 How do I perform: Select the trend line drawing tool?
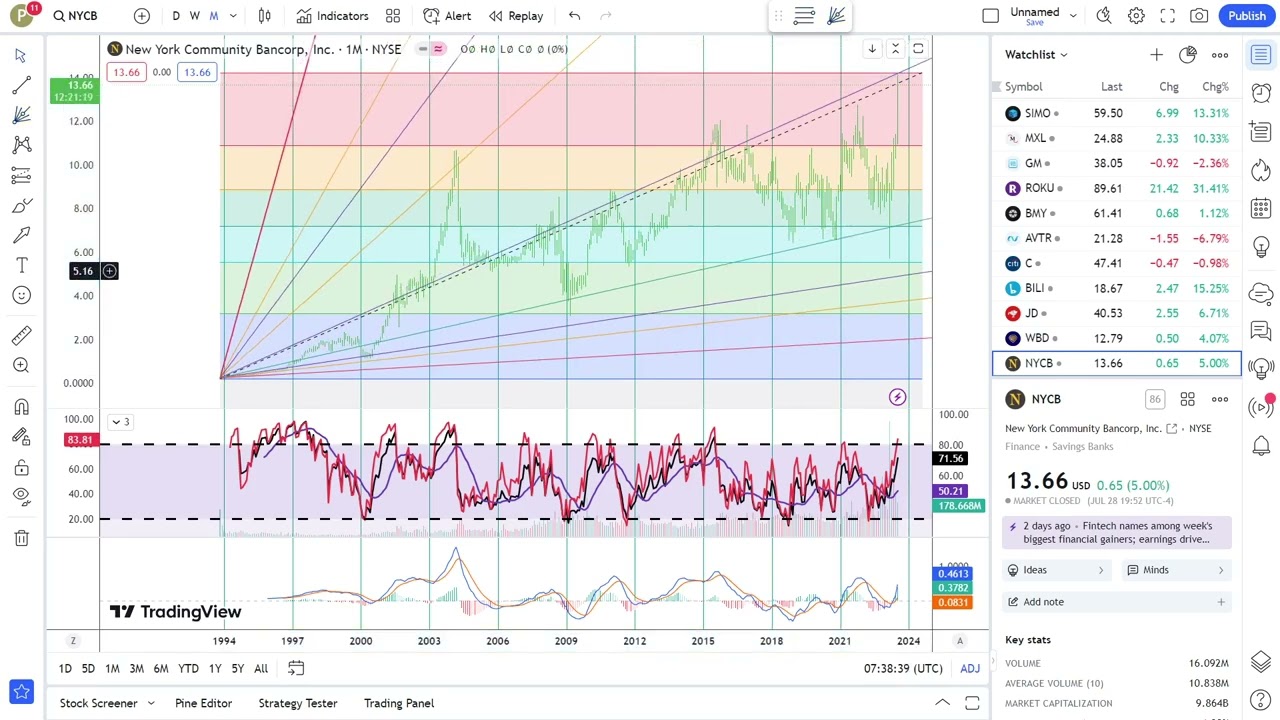click(x=21, y=86)
